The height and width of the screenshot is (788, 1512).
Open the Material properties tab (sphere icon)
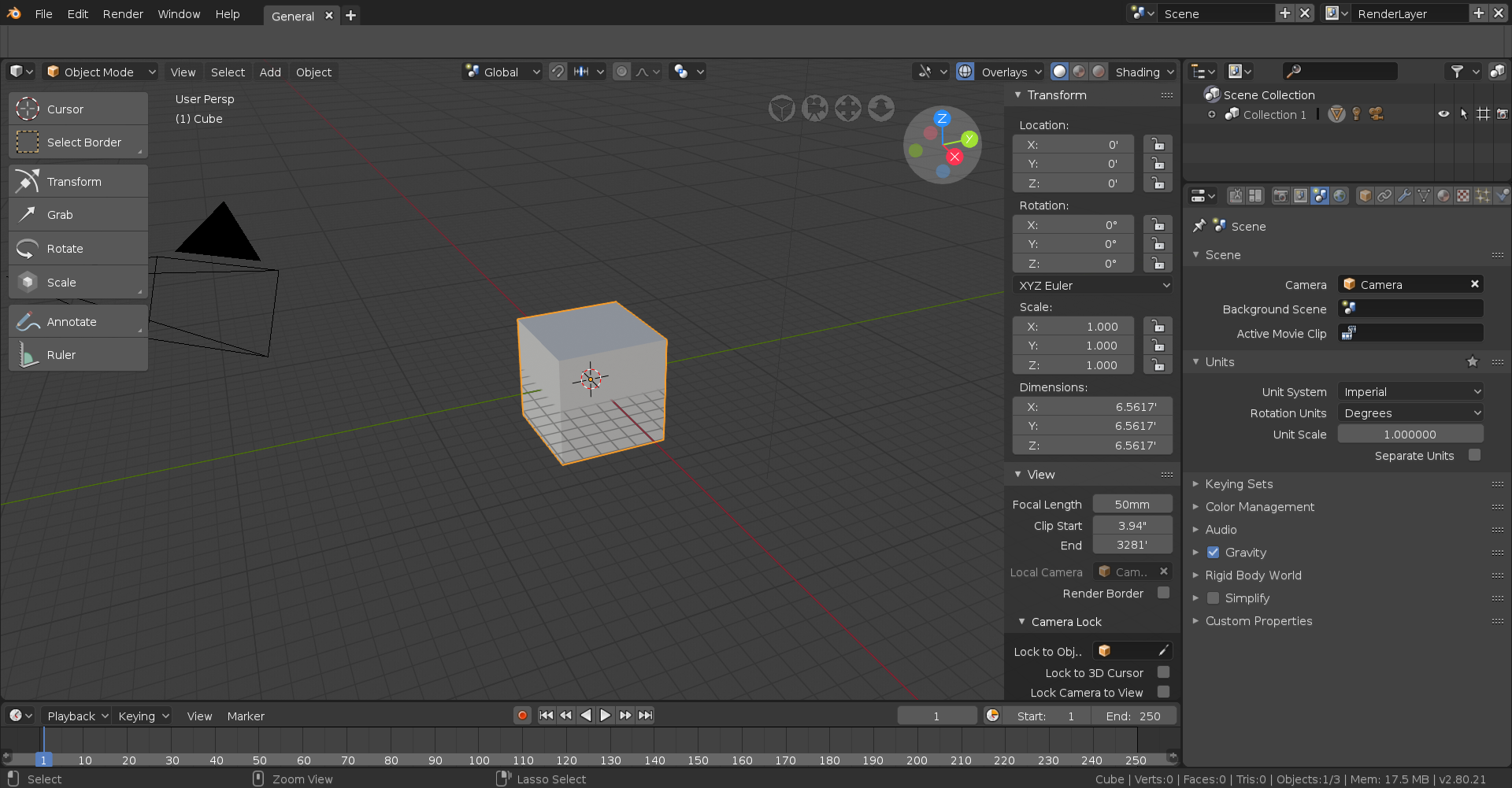1443,196
